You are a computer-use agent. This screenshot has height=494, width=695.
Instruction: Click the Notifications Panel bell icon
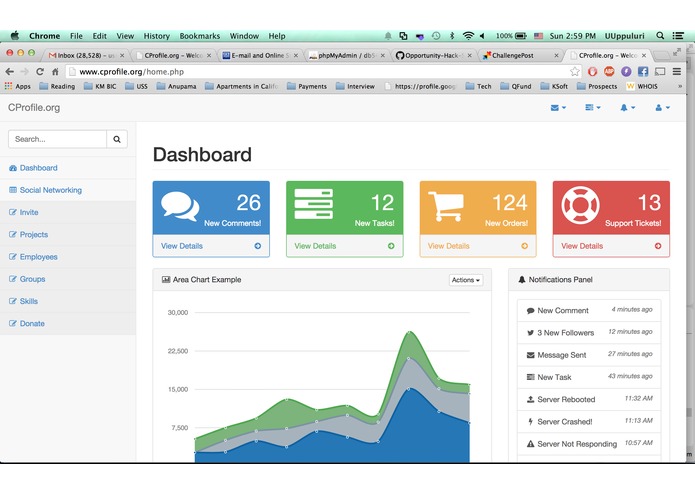[x=522, y=280]
